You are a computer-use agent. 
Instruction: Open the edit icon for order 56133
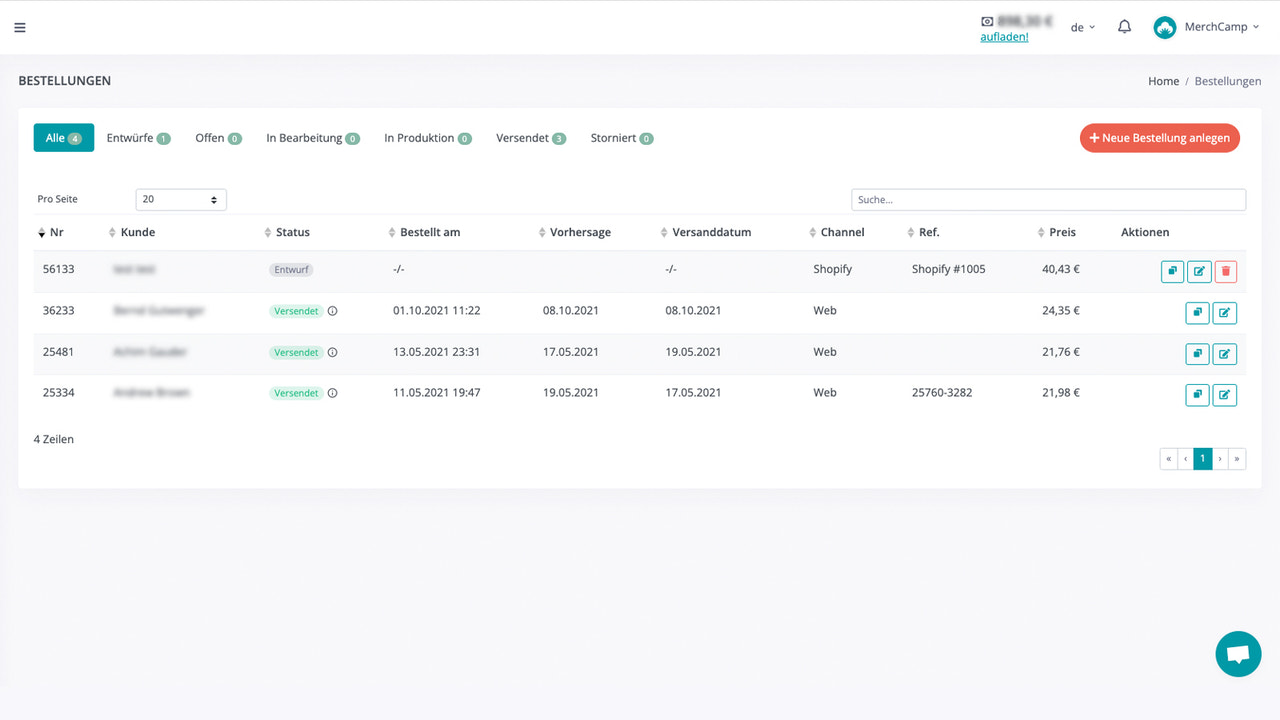(x=1199, y=270)
